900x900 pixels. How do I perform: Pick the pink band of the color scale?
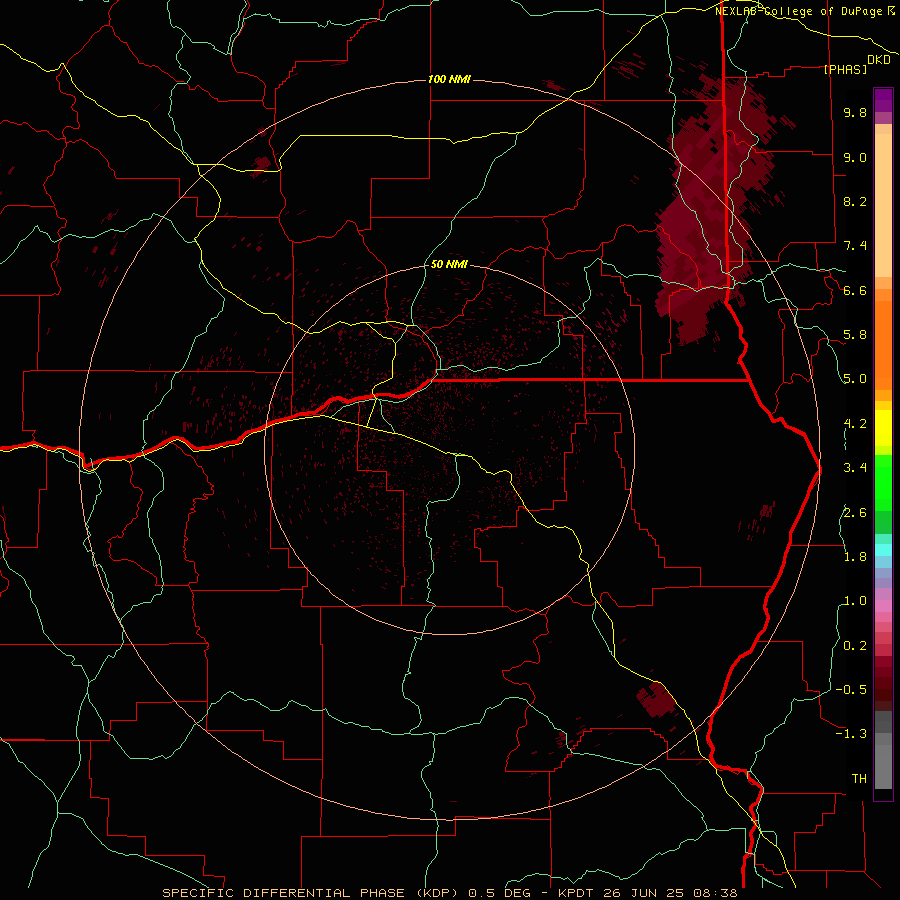(883, 606)
